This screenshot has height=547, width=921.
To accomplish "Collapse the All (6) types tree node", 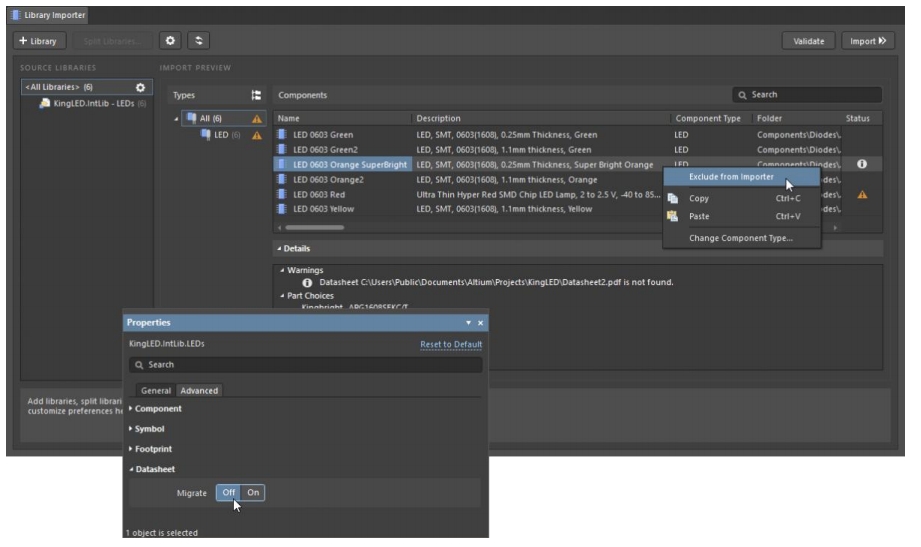I will pos(176,119).
